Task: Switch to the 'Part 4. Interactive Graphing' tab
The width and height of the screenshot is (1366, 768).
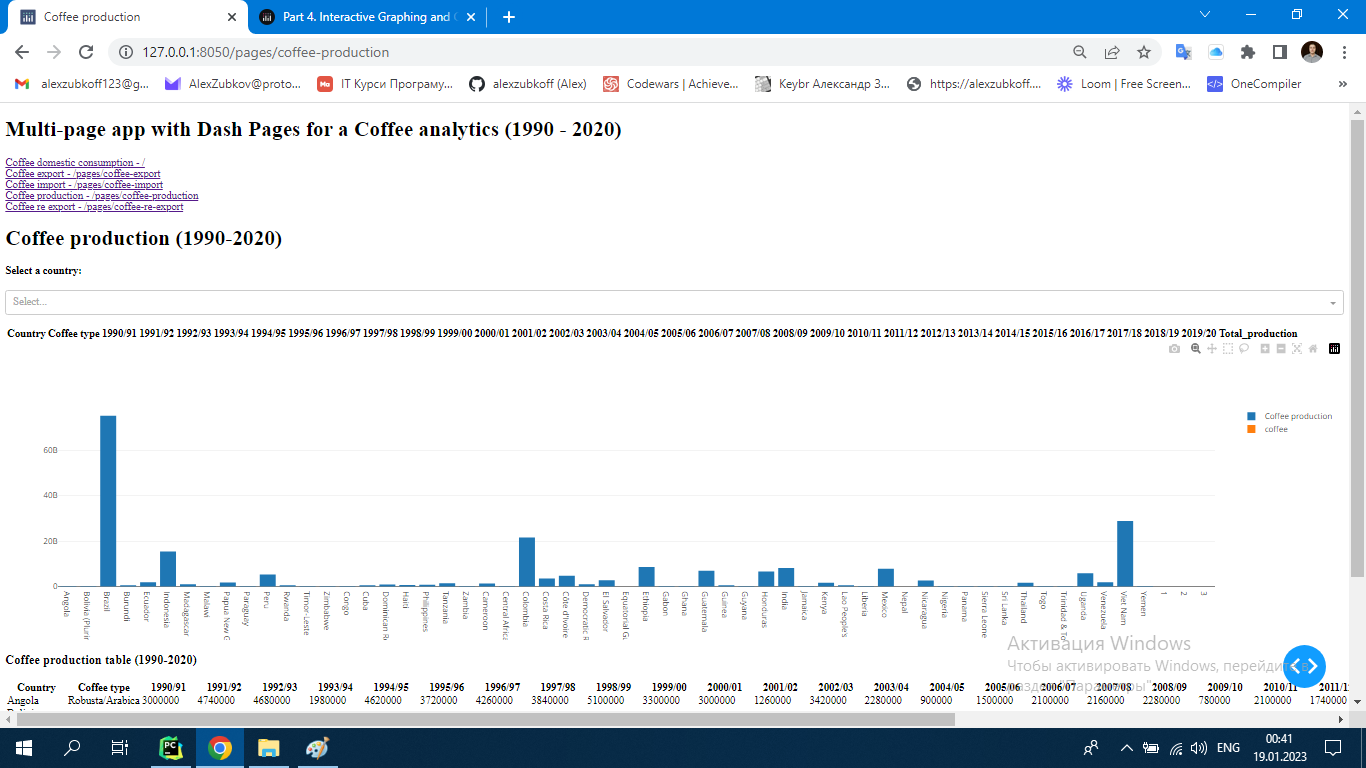Action: coord(366,17)
